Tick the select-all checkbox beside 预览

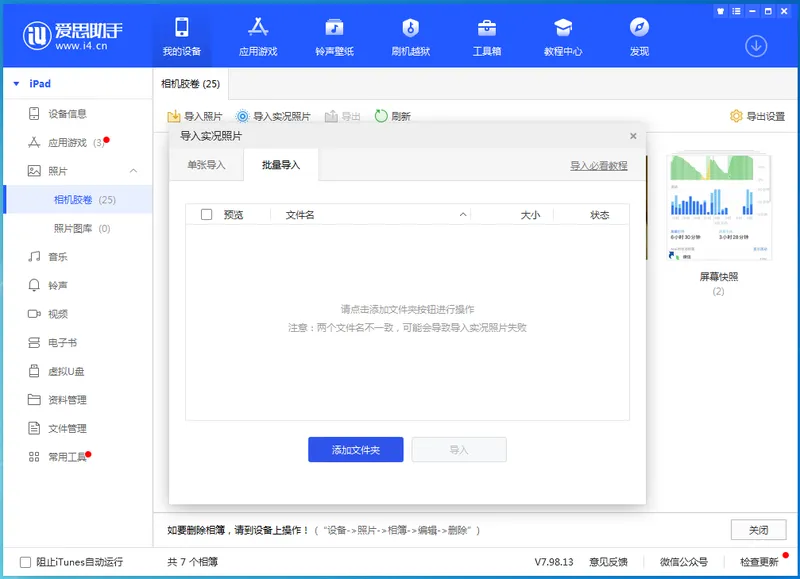tap(206, 215)
